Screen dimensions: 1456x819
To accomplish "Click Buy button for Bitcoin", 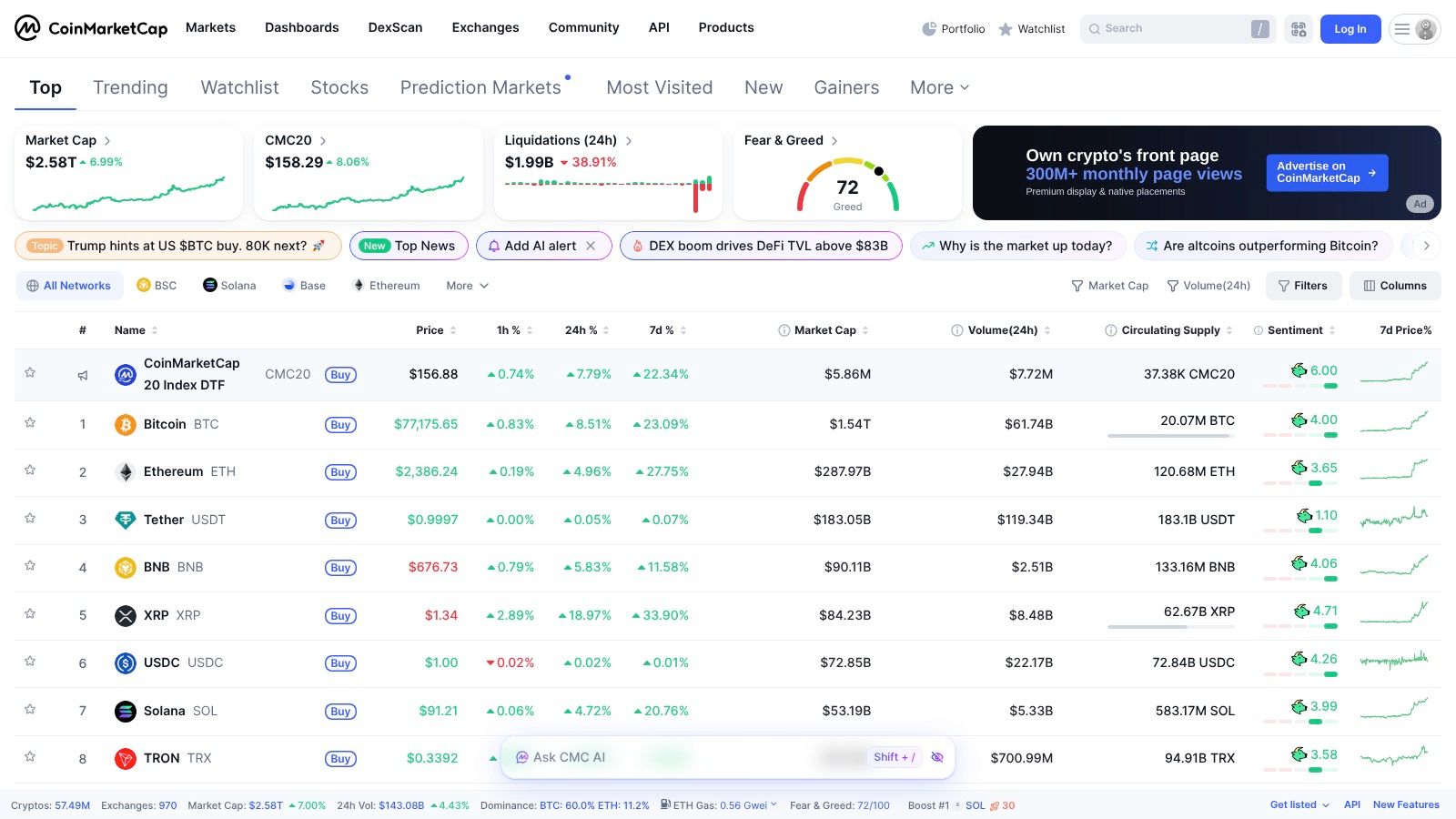I will coord(340,425).
